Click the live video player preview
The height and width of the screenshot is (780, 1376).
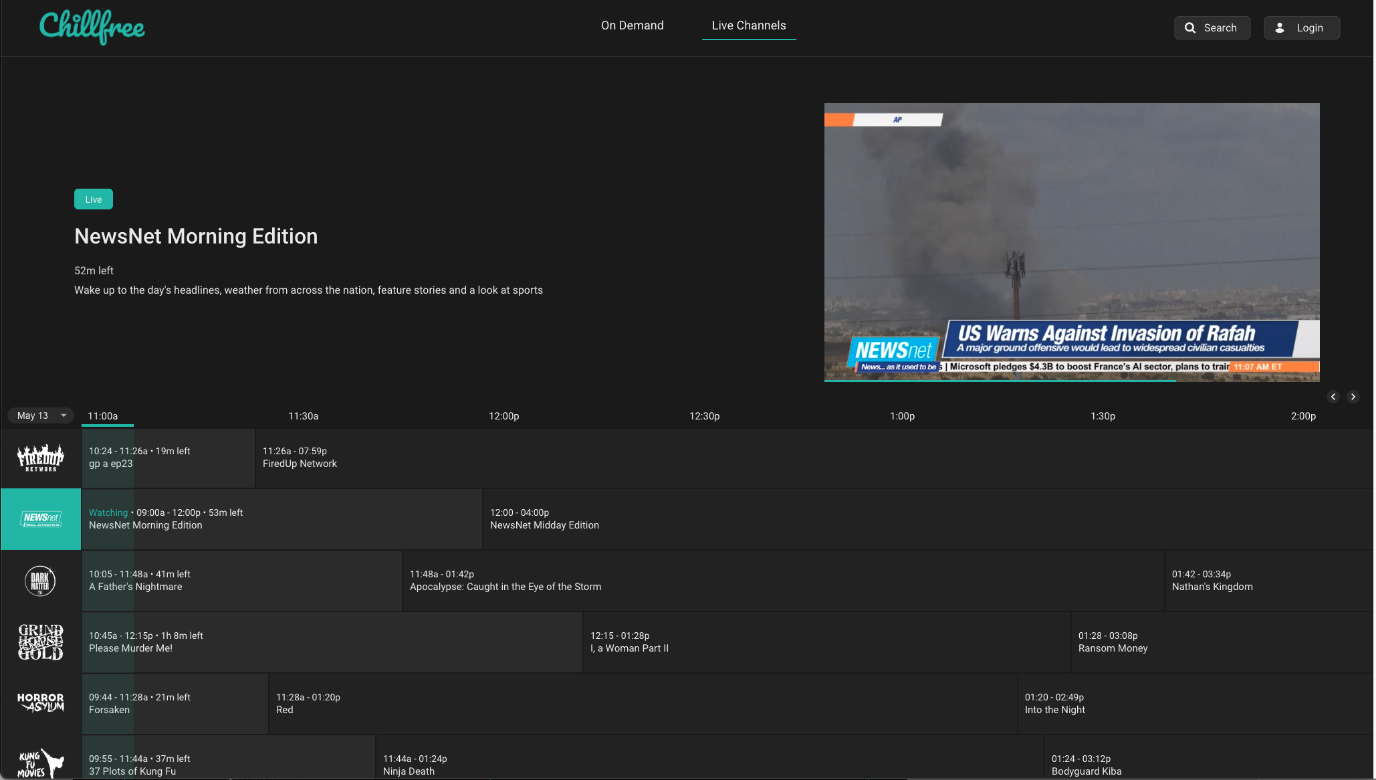[1072, 242]
